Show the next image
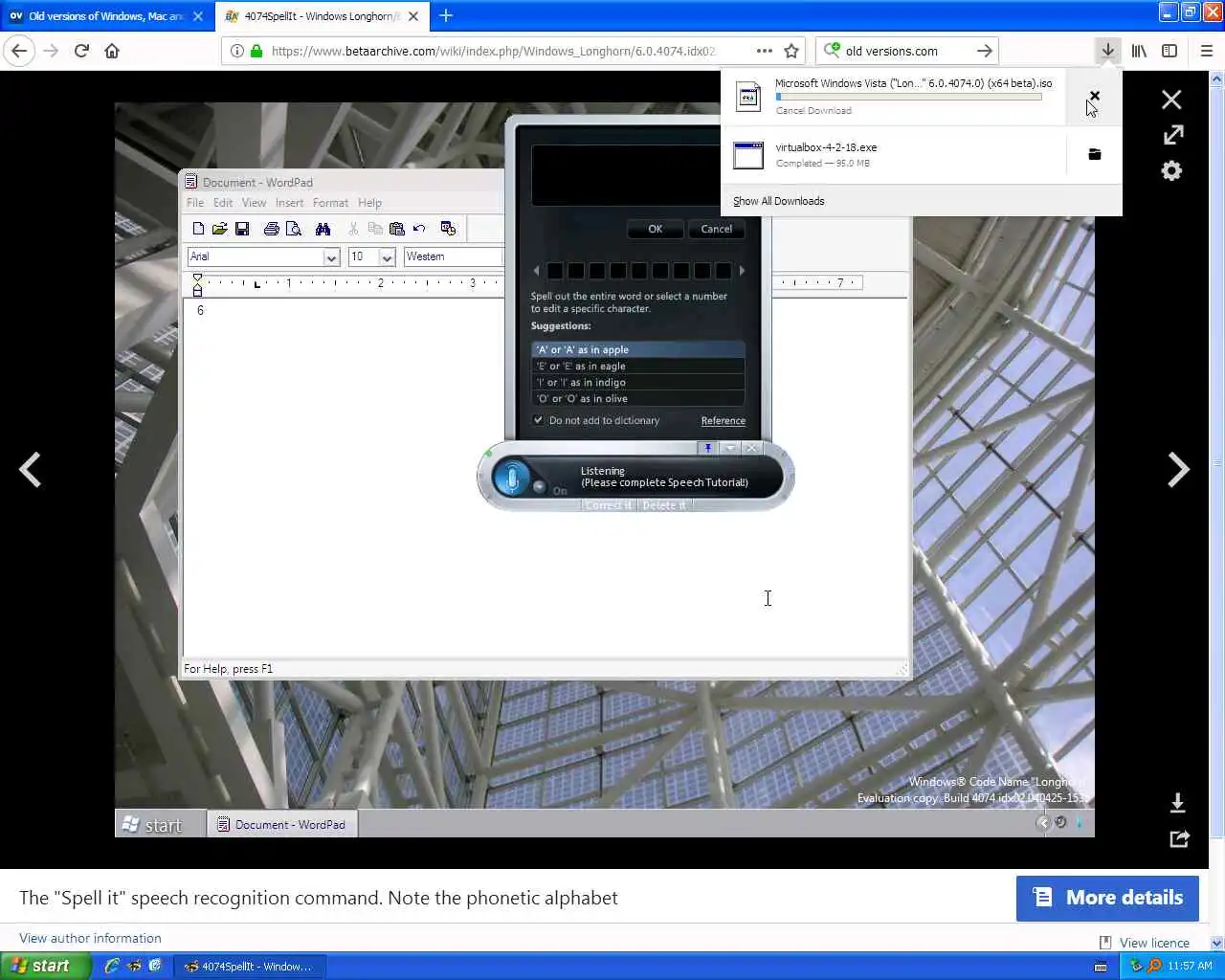The image size is (1225, 980). point(1178,469)
